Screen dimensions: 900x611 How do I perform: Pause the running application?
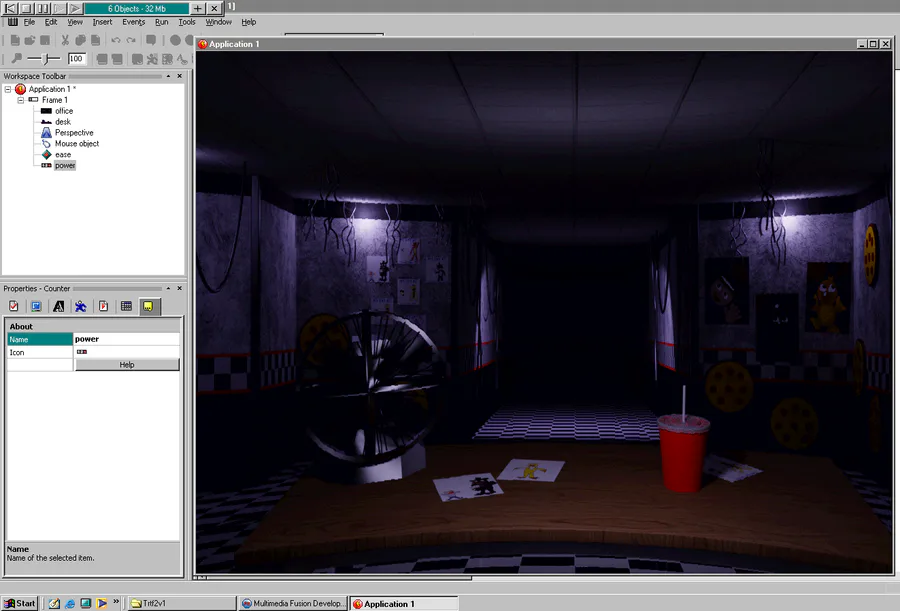[x=43, y=8]
